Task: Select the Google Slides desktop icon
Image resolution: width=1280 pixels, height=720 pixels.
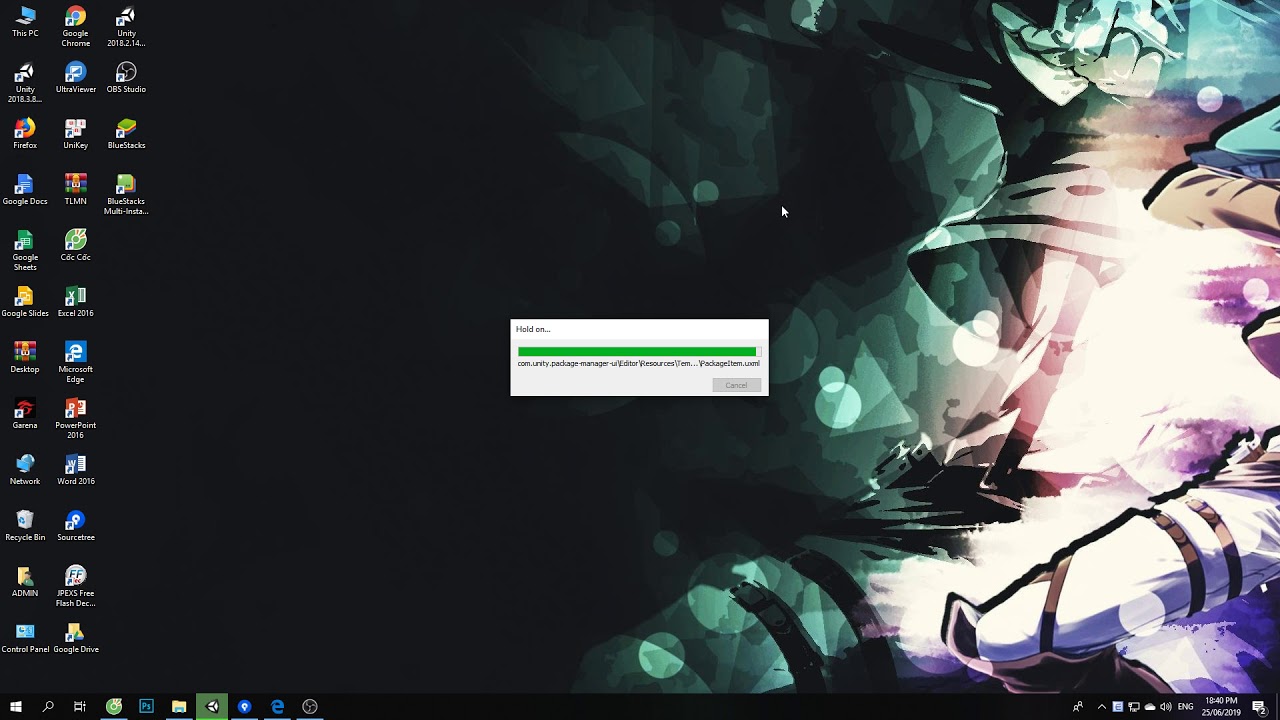Action: 25,302
